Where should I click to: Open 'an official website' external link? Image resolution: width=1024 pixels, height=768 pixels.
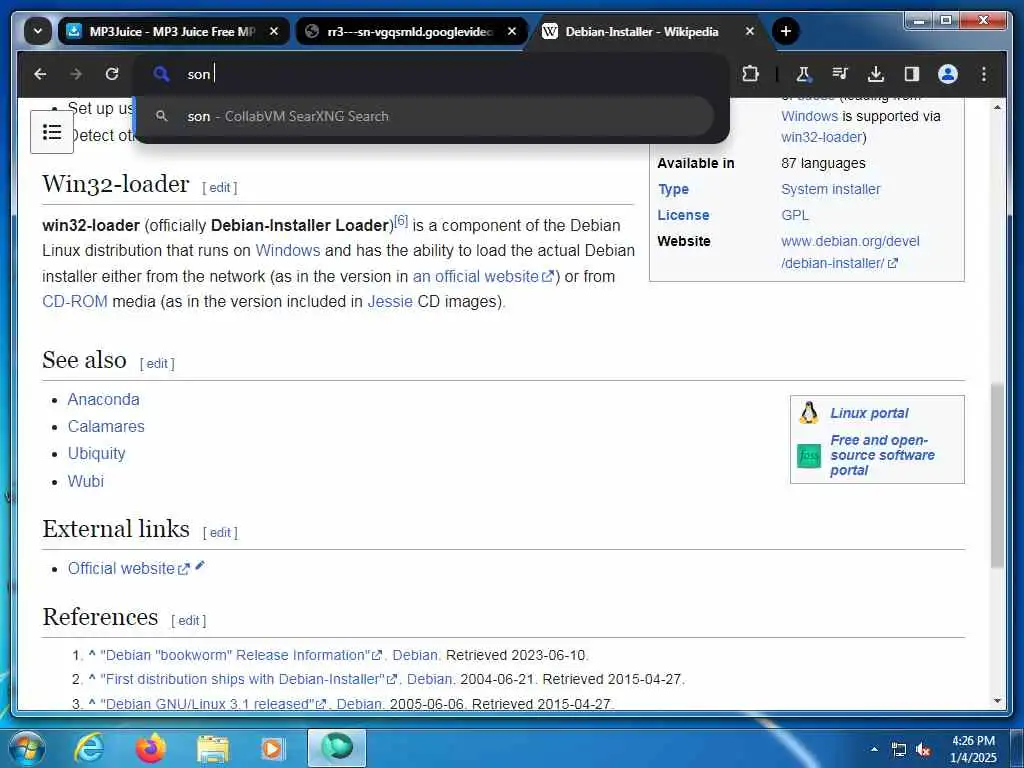tap(483, 276)
